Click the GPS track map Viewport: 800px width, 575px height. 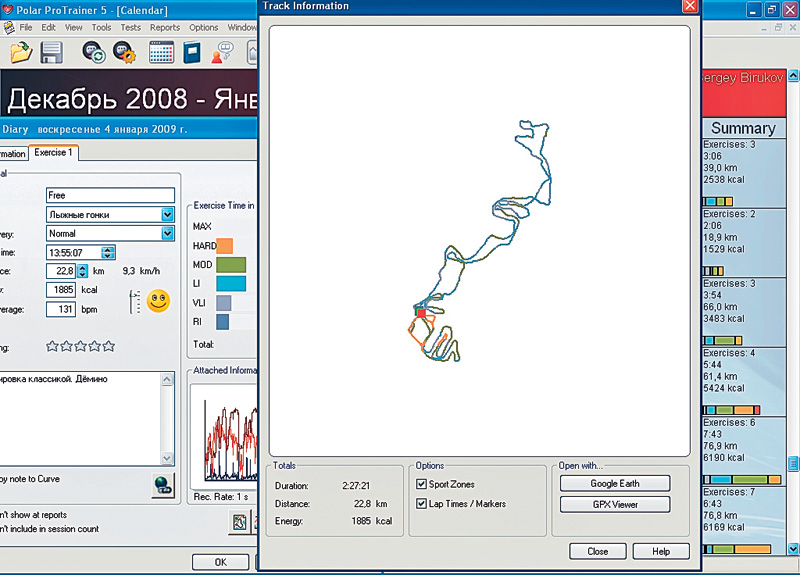point(480,241)
